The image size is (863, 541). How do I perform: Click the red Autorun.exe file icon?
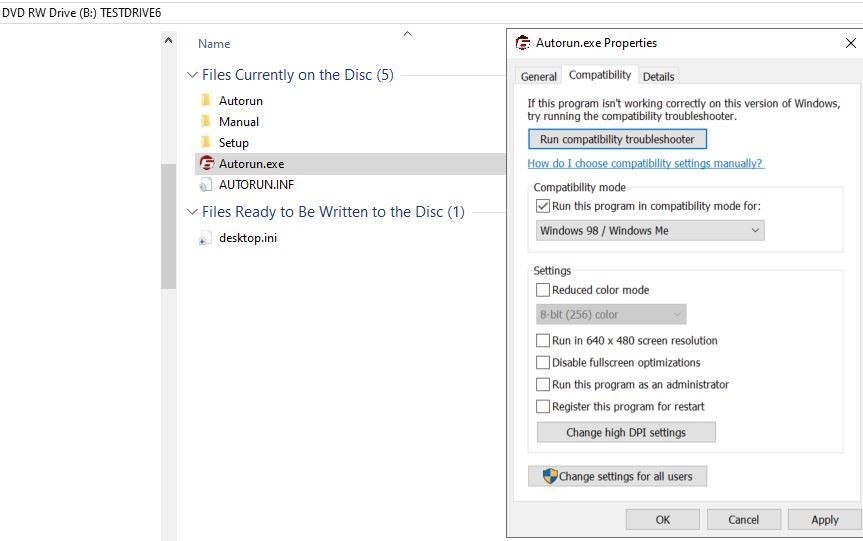tap(206, 163)
